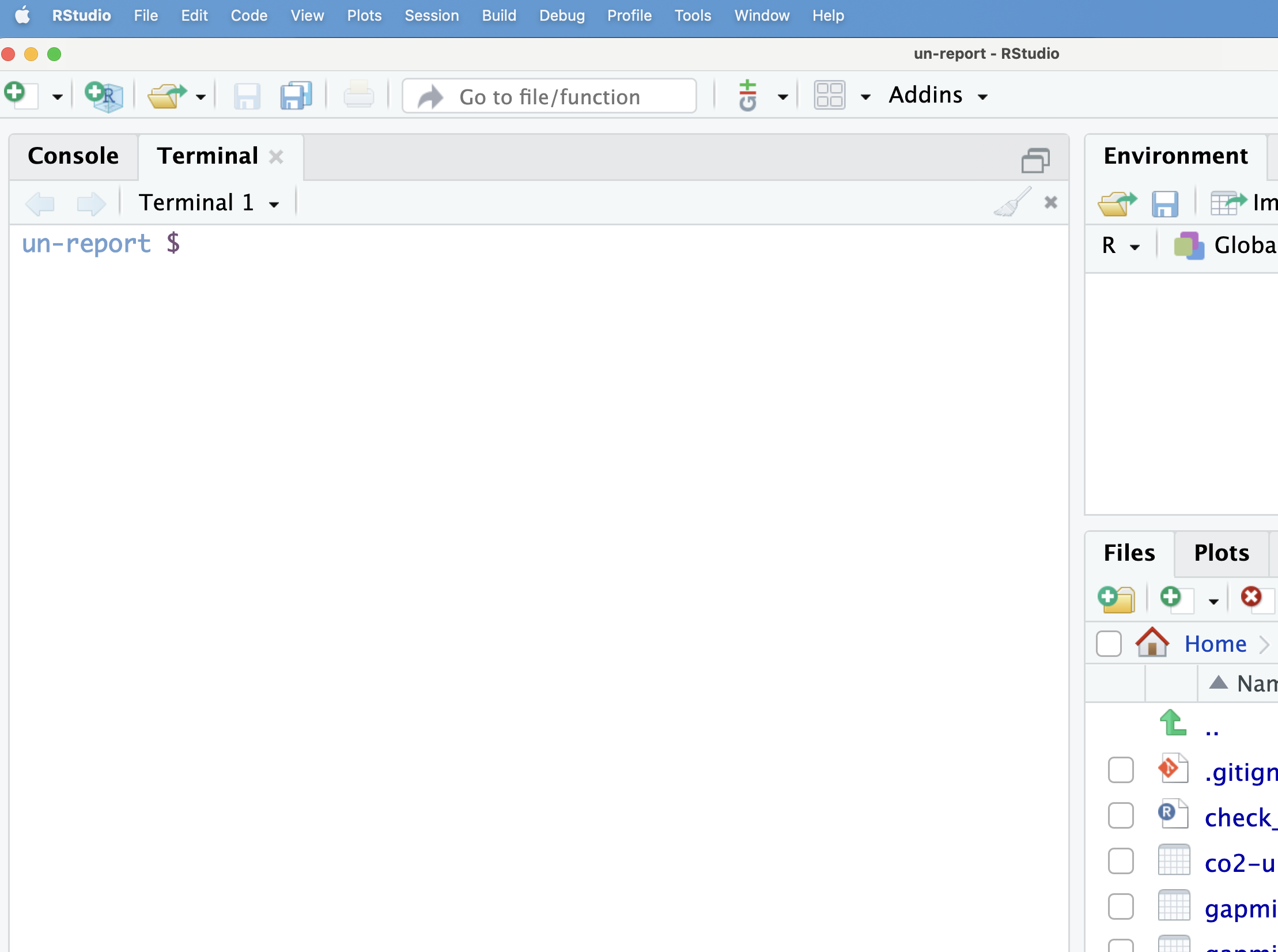Open the check_ R script file
This screenshot has height=952, width=1278.
pyautogui.click(x=1241, y=818)
